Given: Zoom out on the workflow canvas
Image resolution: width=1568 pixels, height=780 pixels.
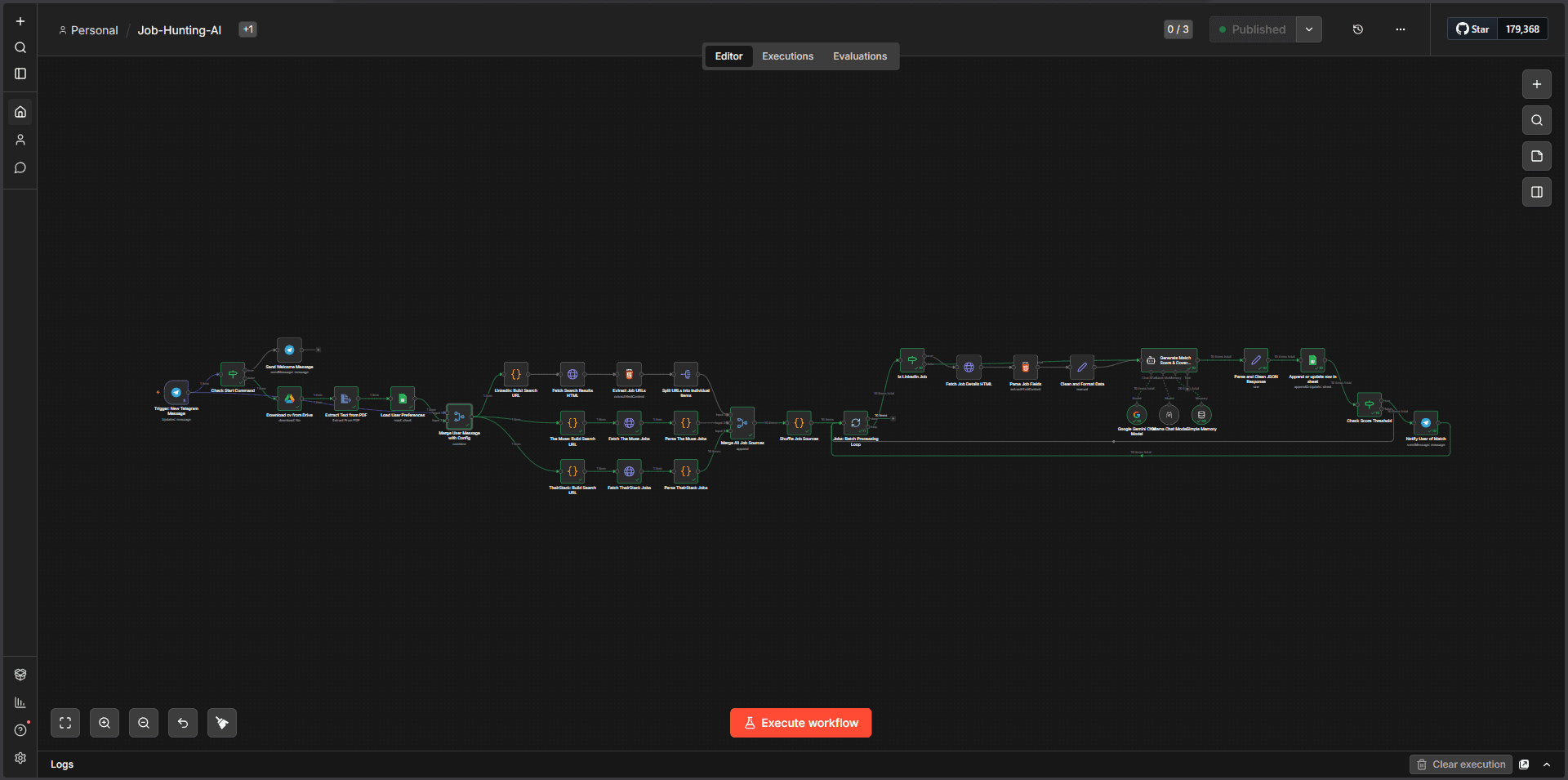Looking at the screenshot, I should point(144,723).
